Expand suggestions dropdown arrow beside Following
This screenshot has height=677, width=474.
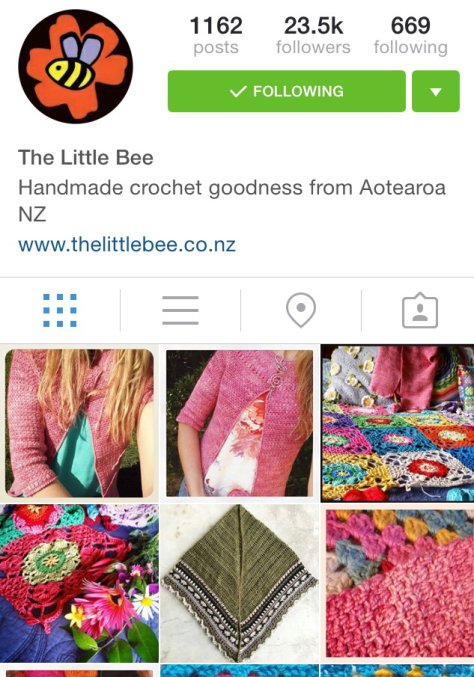(x=436, y=91)
